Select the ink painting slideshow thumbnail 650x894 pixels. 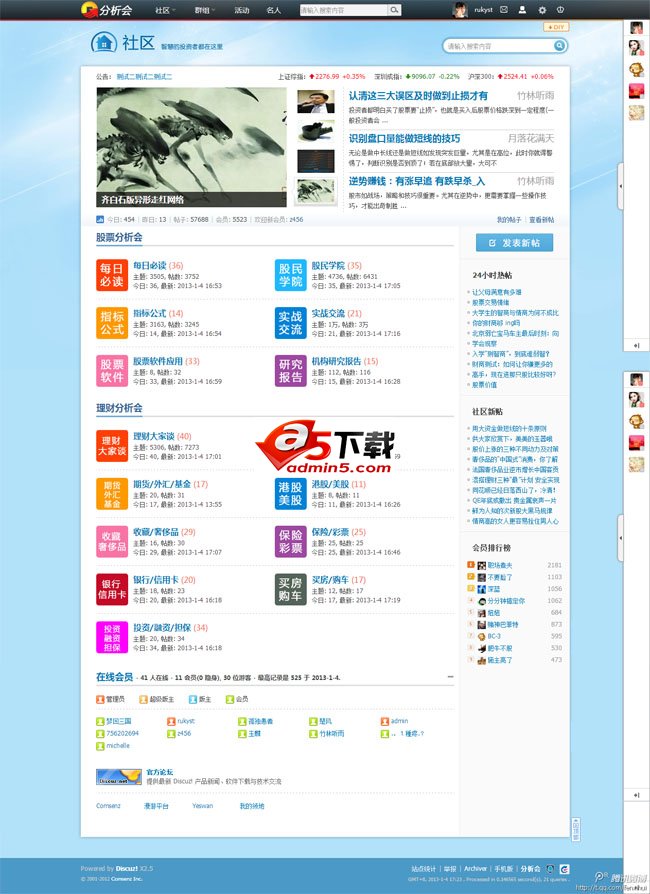(x=316, y=190)
